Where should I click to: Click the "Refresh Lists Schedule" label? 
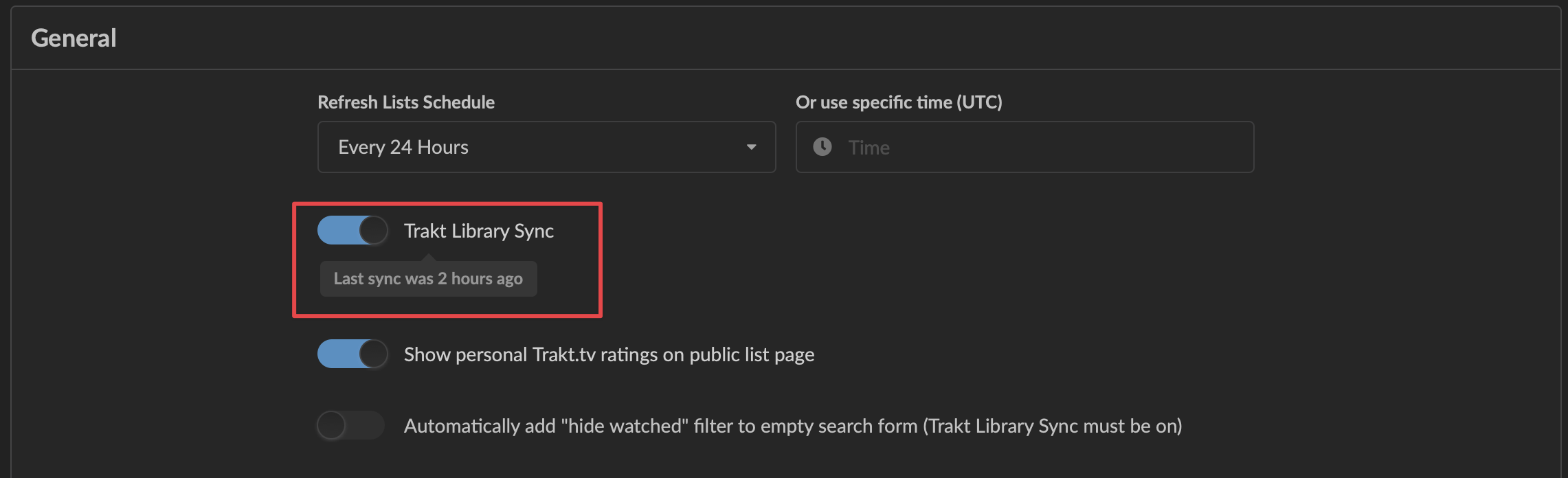(405, 102)
